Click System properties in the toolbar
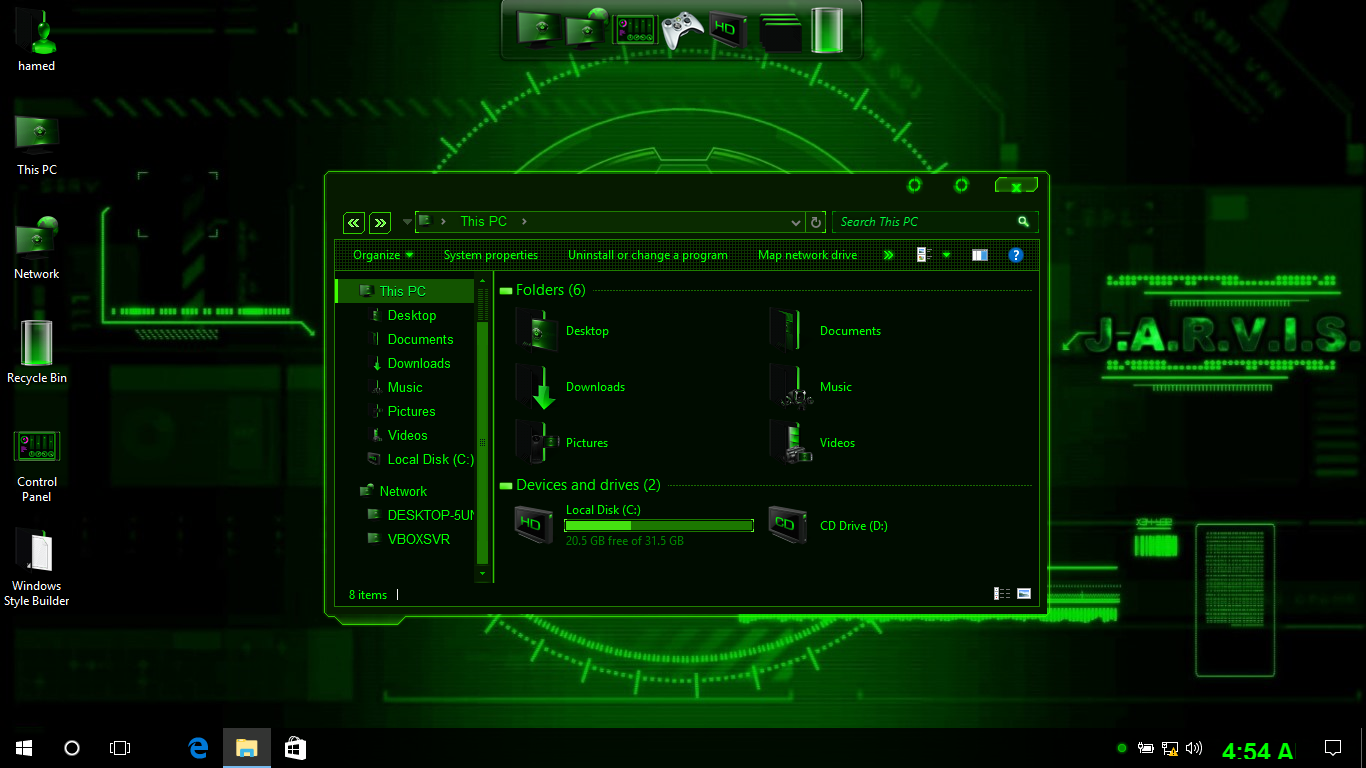The height and width of the screenshot is (768, 1366). (x=490, y=255)
